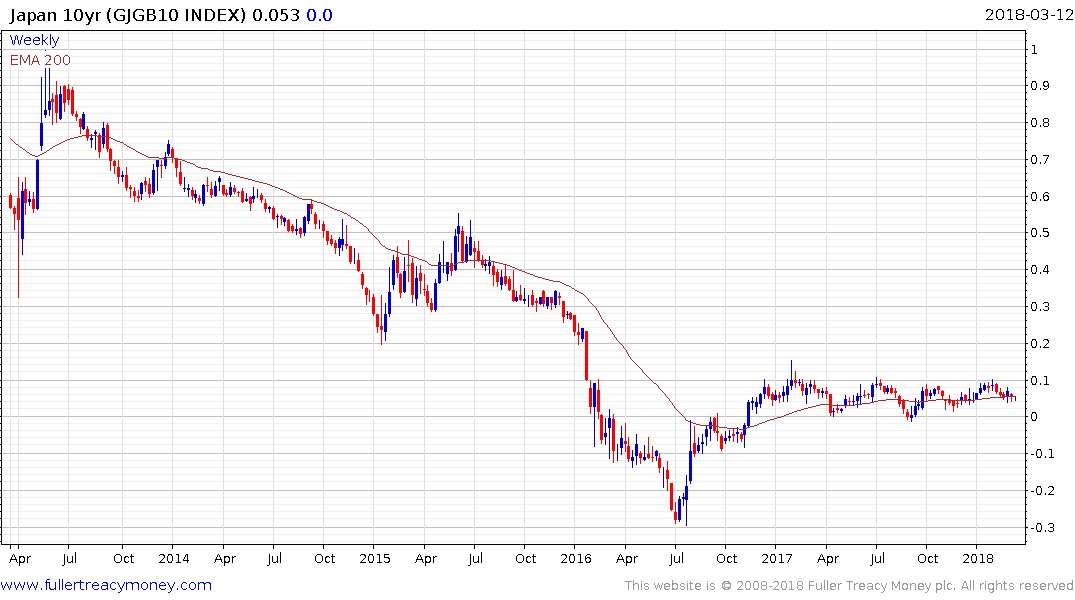Click the 'Weekly' interval label
This screenshot has height=600, width=1075.
point(34,40)
